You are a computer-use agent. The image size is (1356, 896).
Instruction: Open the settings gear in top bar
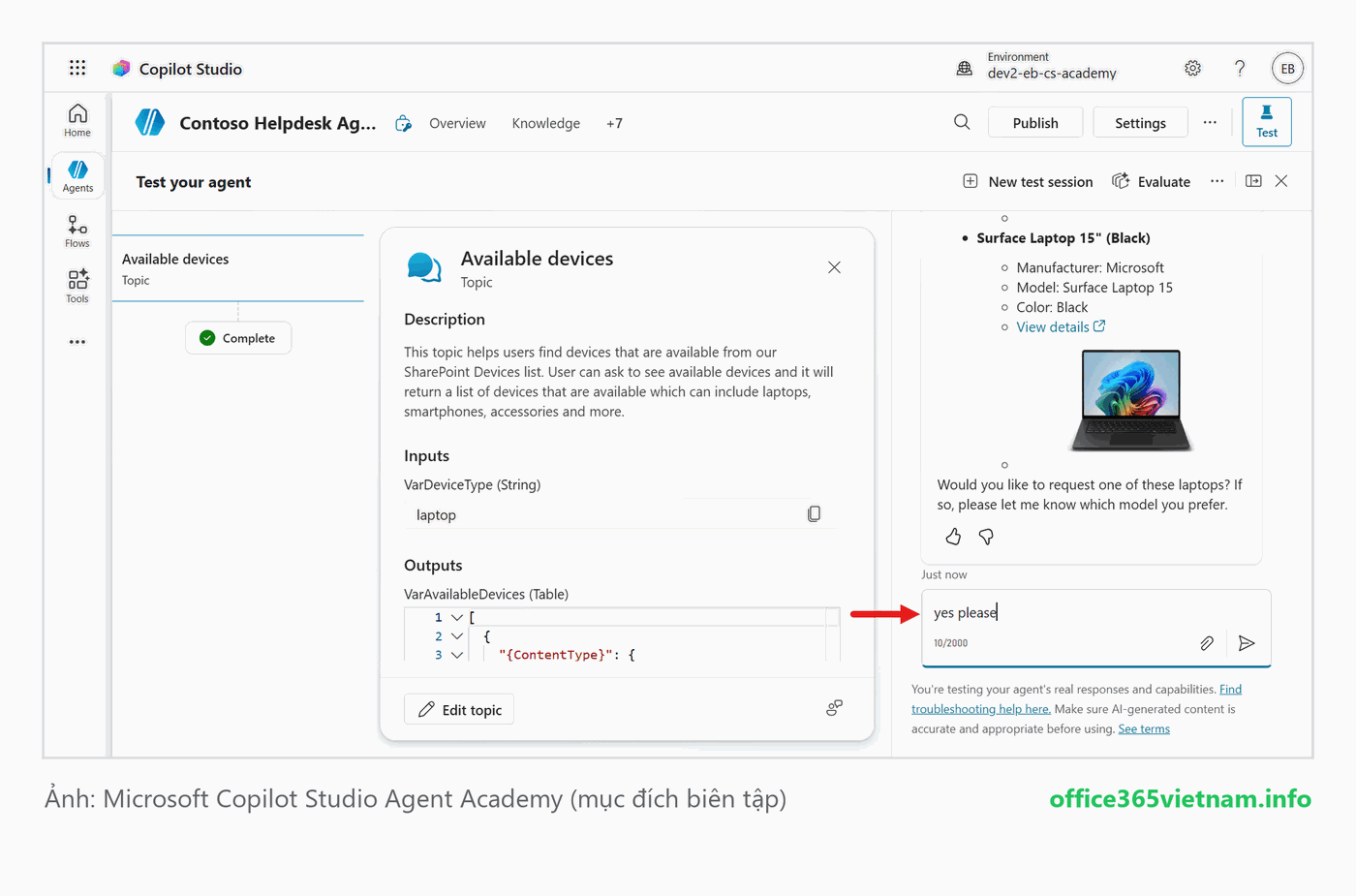pyautogui.click(x=1192, y=68)
